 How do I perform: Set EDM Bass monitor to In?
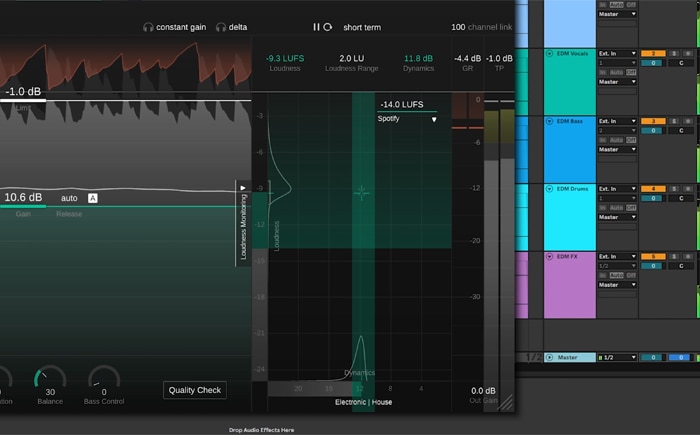(x=603, y=140)
